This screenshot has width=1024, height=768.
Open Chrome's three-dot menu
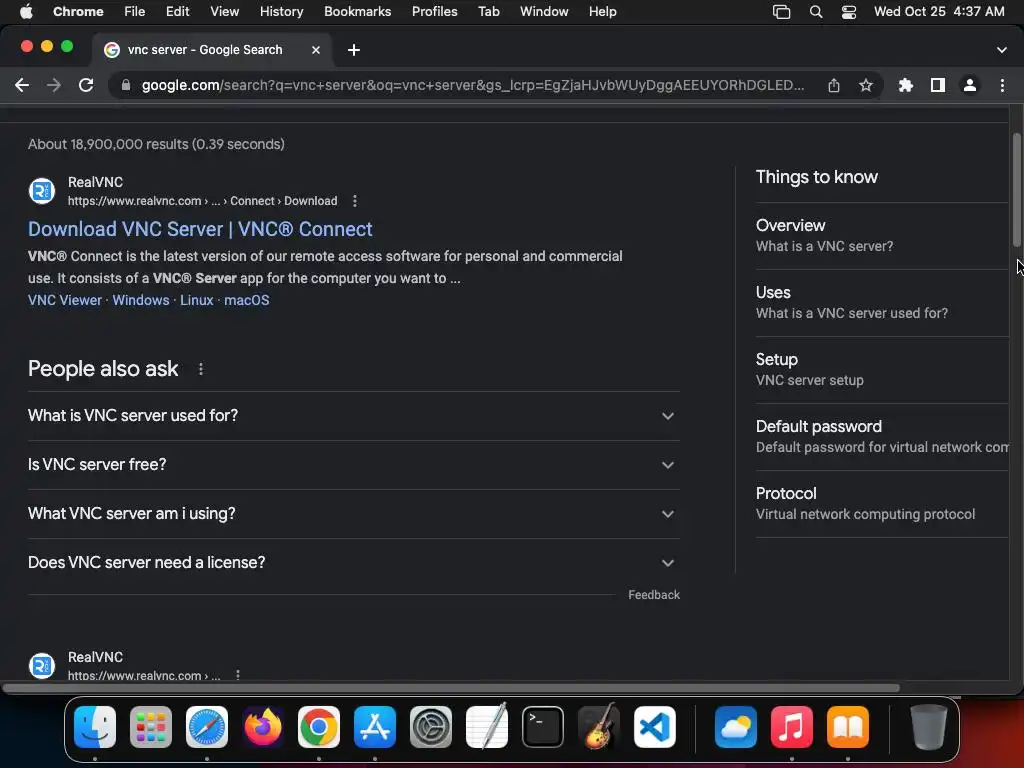[x=1002, y=85]
